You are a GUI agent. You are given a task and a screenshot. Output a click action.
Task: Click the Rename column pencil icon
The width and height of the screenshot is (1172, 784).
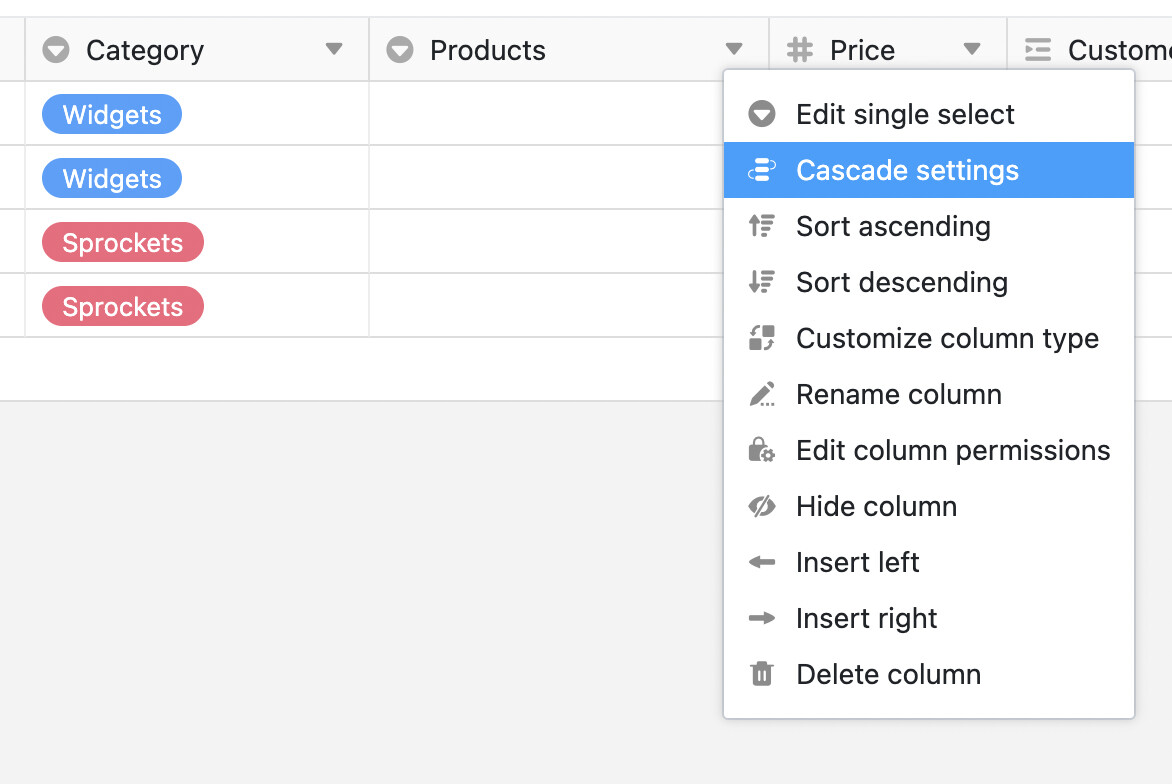[x=762, y=395]
